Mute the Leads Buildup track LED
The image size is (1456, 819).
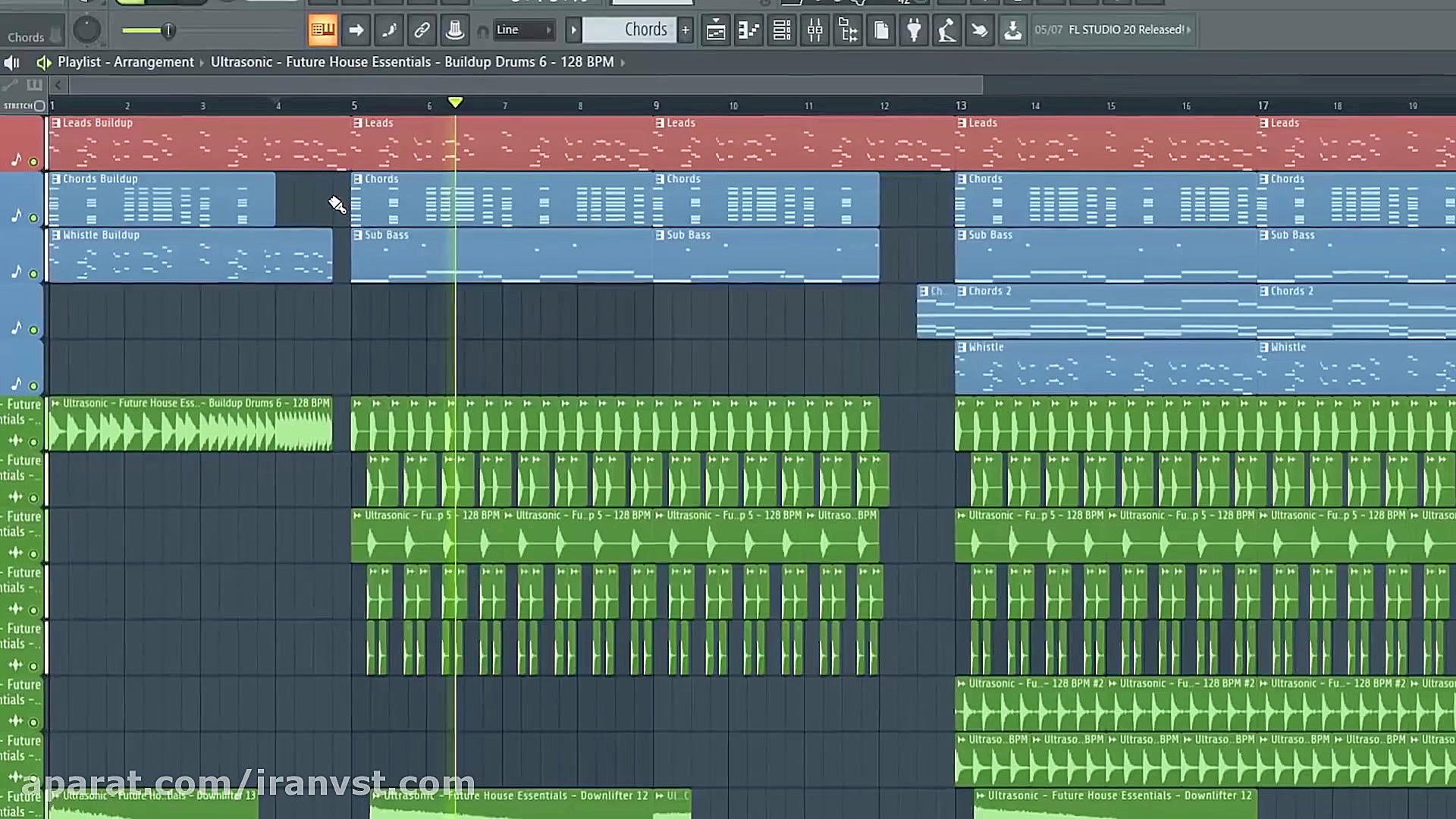(x=33, y=162)
